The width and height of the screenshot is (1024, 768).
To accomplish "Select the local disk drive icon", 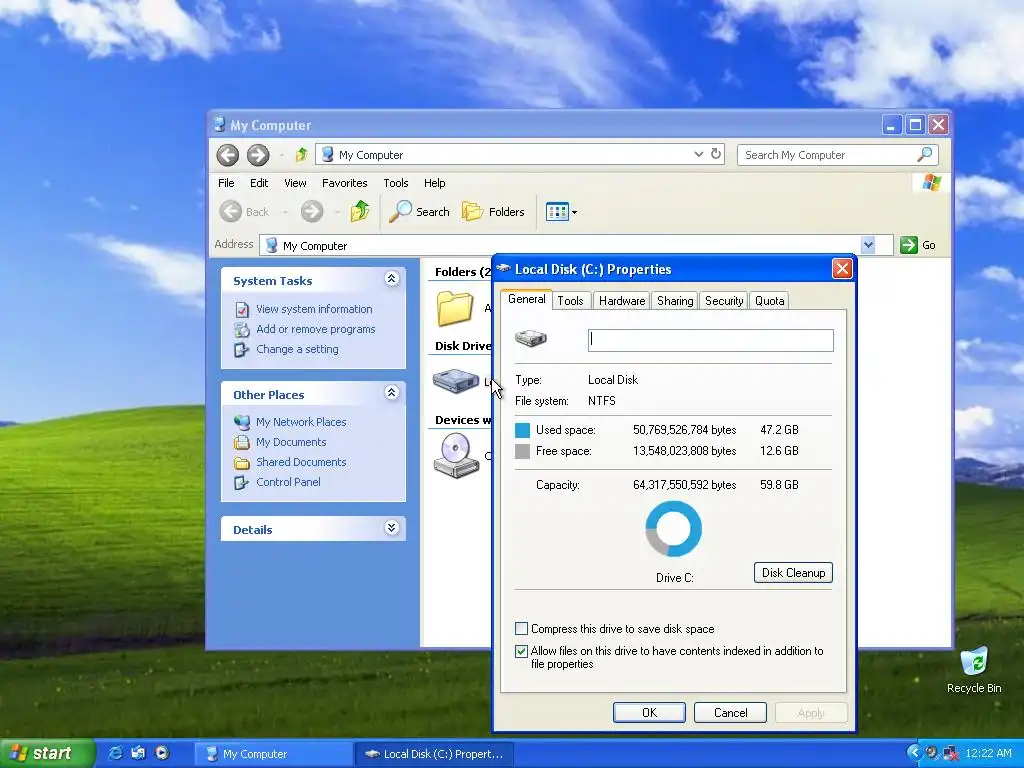I will coord(456,381).
